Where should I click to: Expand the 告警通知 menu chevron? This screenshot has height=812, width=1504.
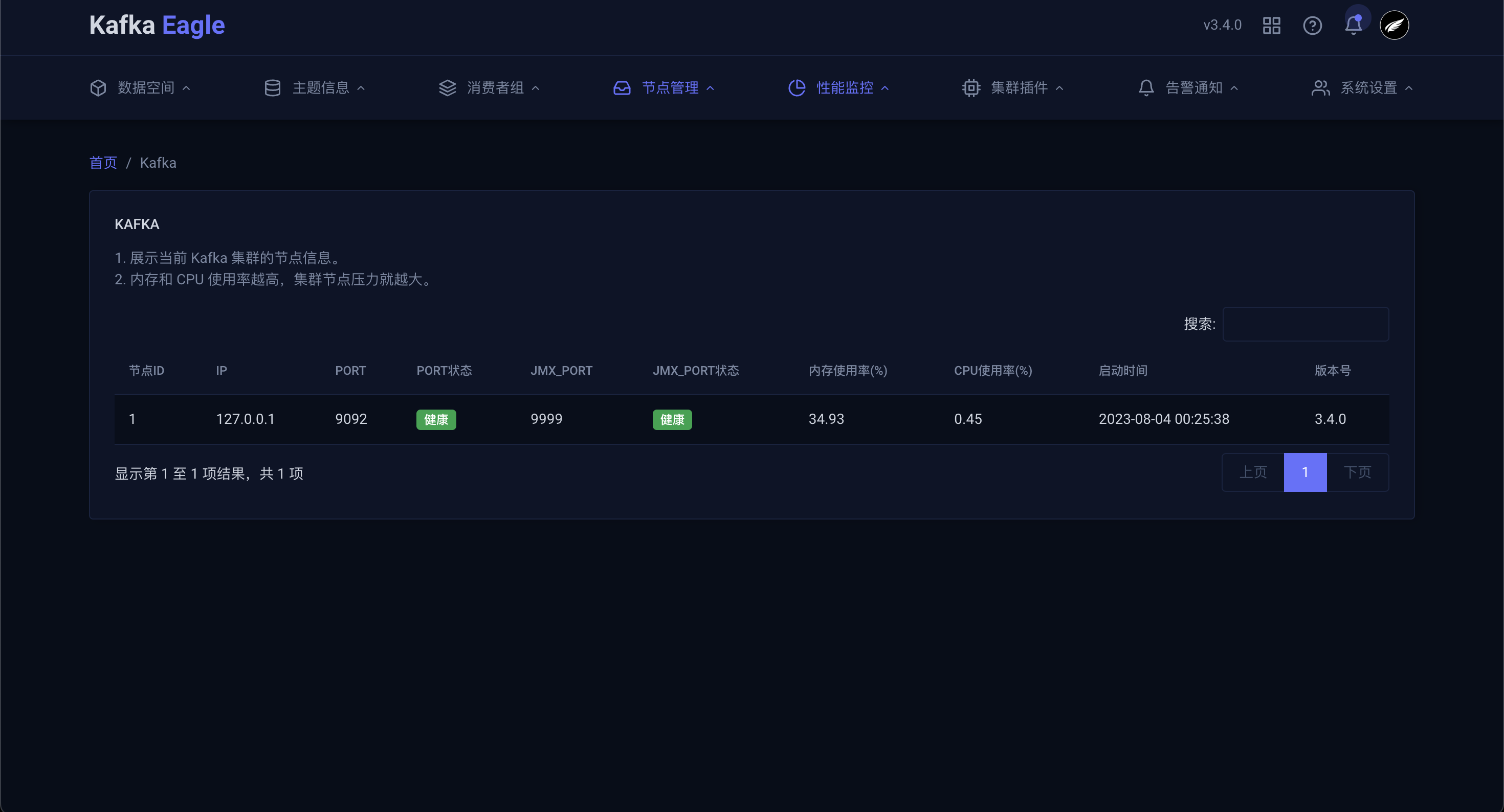(x=1234, y=88)
